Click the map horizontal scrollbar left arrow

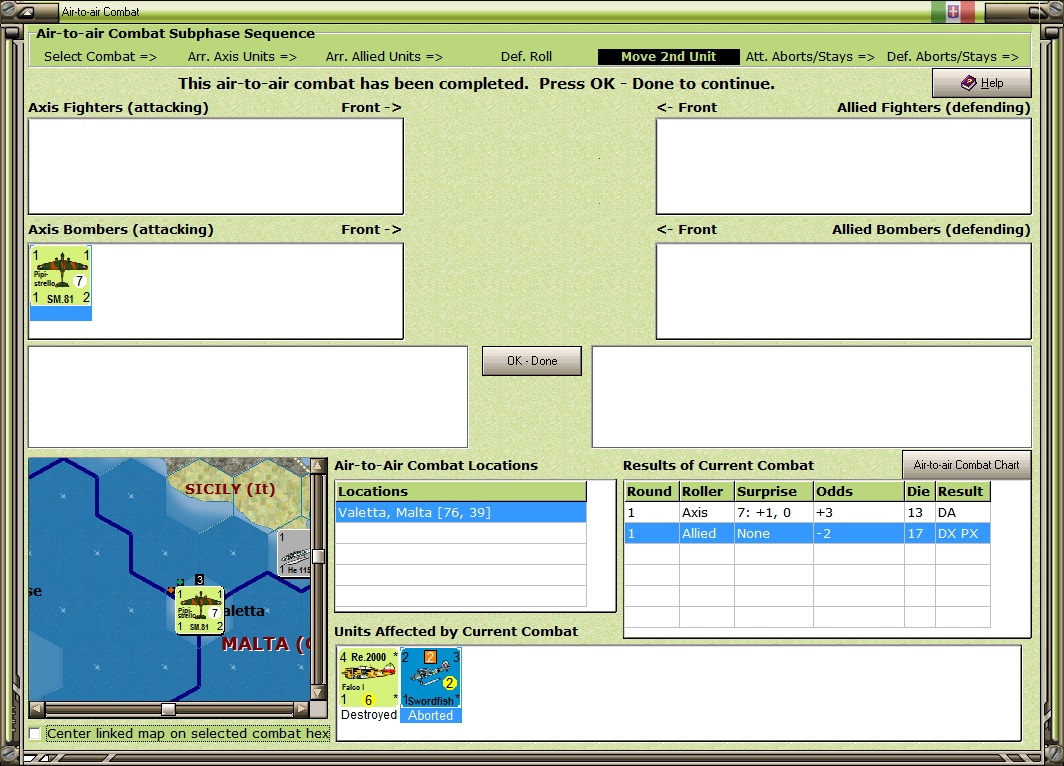point(37,708)
